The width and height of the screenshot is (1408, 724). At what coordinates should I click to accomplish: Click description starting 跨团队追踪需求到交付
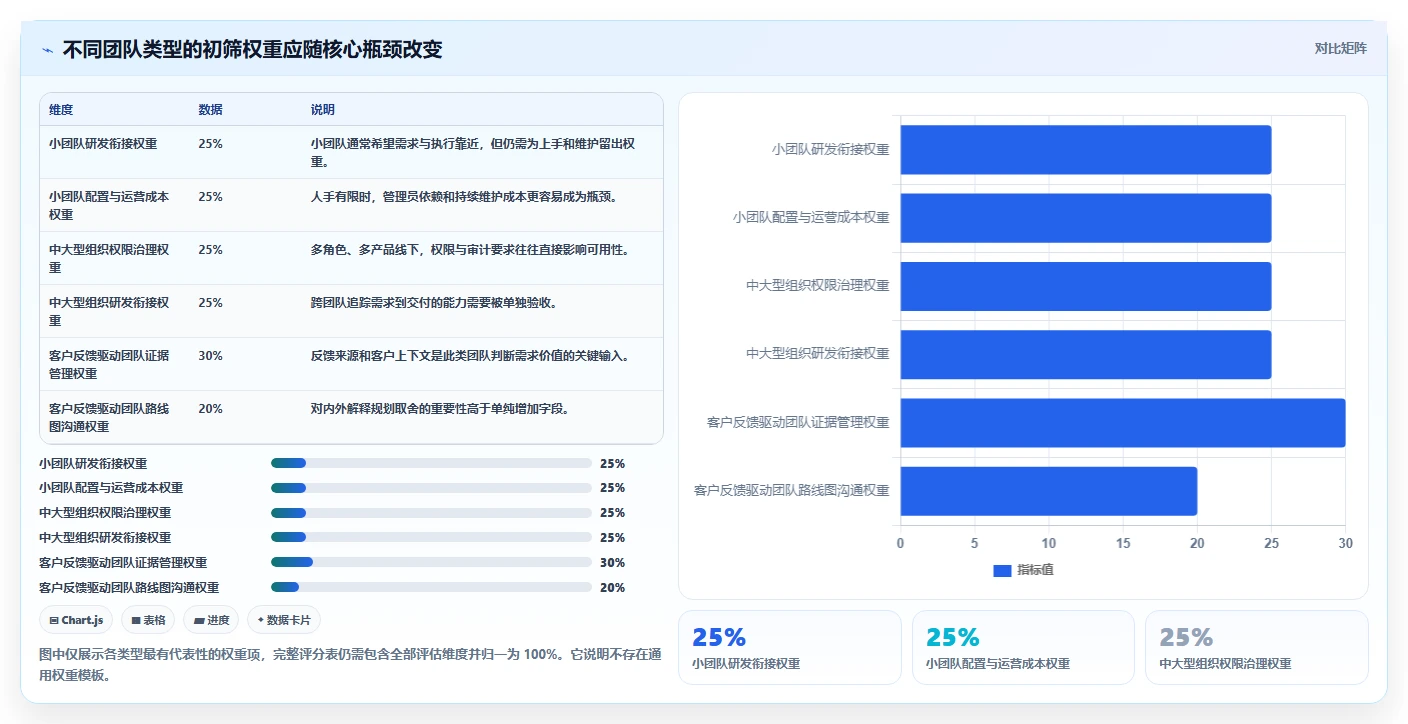tap(434, 303)
